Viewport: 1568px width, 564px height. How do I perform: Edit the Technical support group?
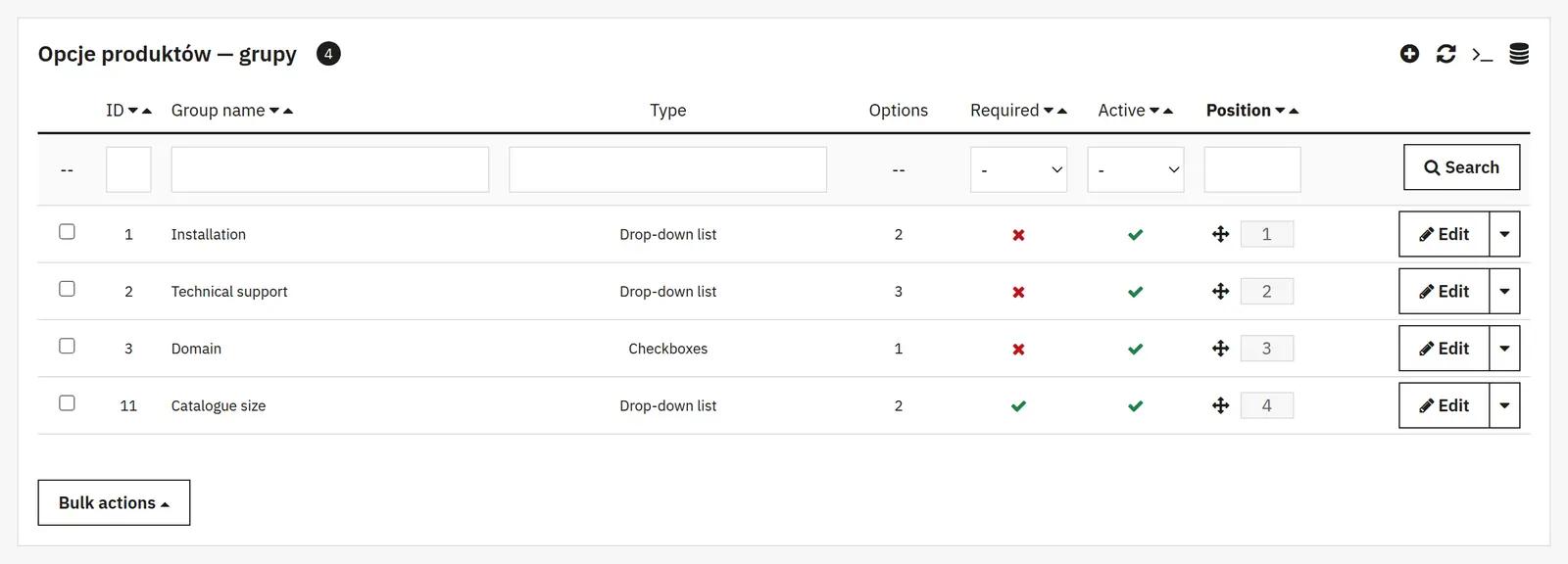coord(1444,291)
